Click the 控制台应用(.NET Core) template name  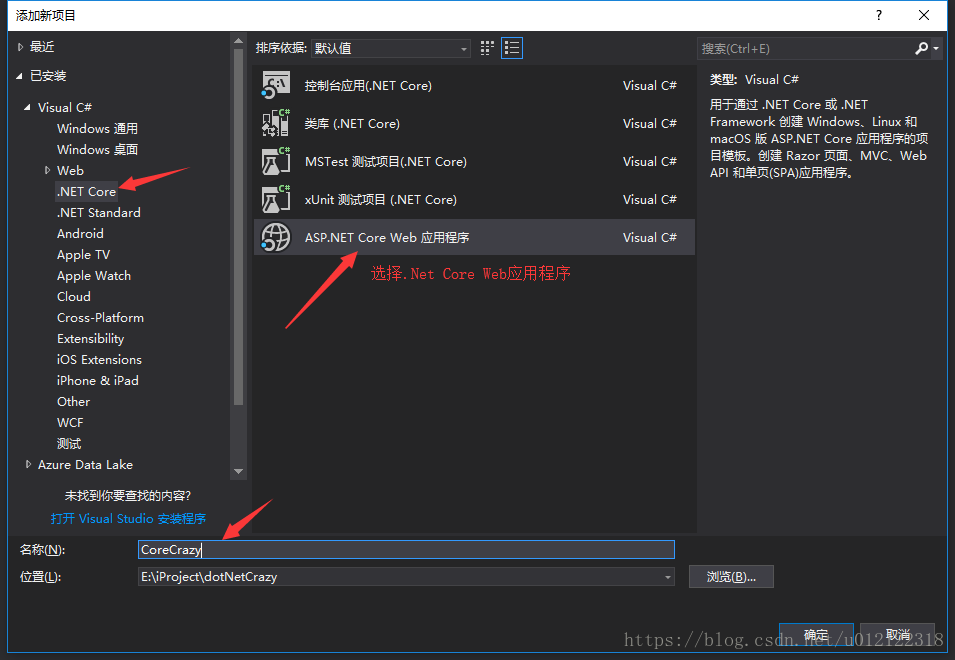368,85
